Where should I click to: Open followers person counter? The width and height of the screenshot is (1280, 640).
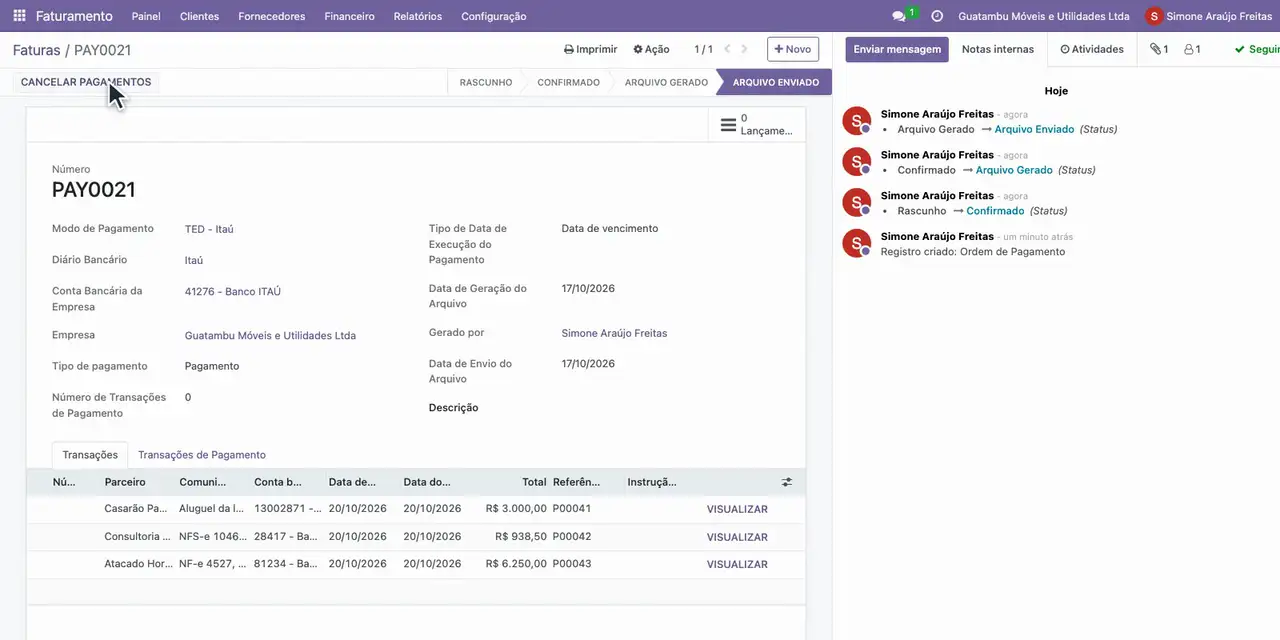point(1192,49)
